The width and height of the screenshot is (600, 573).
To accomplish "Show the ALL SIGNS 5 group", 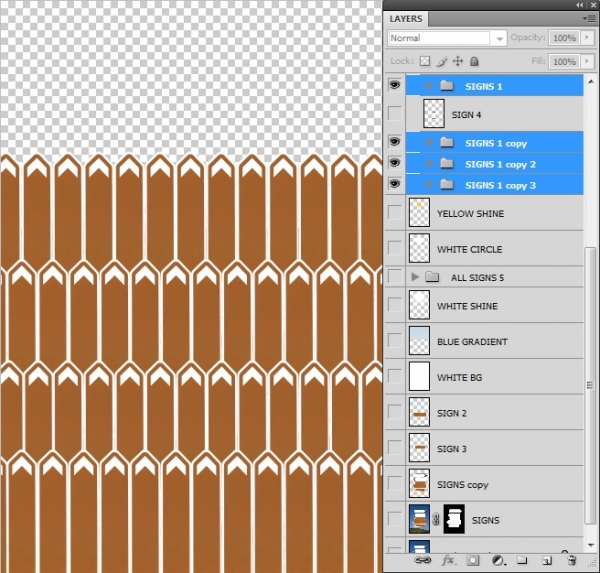I will 395,276.
